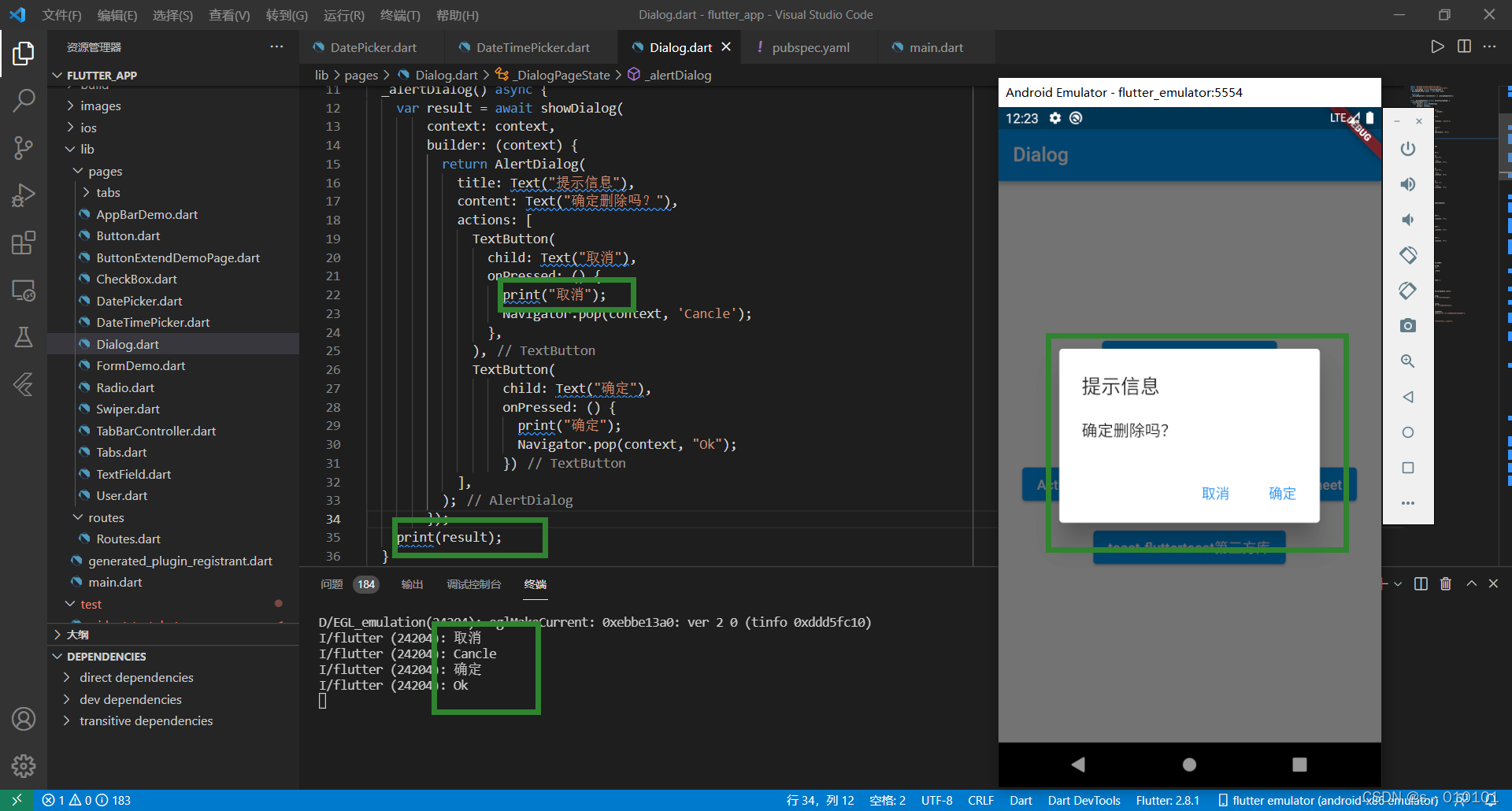Open Explorer panel more actions
The image size is (1512, 811).
pyautogui.click(x=276, y=47)
